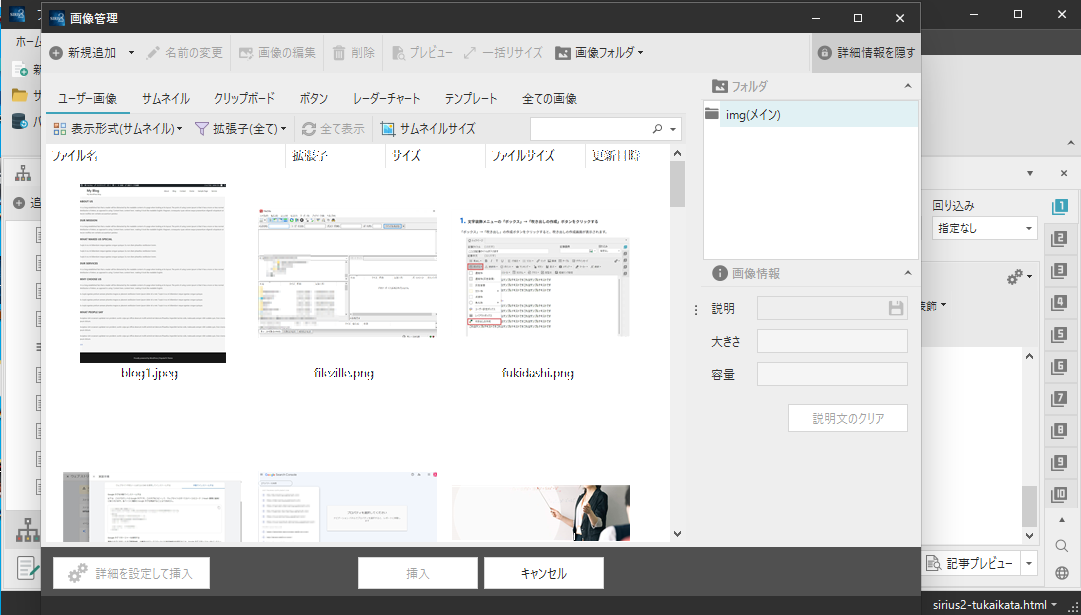Collapse the フォルダ panel with its arrow
1081x615 pixels.
coord(907,86)
